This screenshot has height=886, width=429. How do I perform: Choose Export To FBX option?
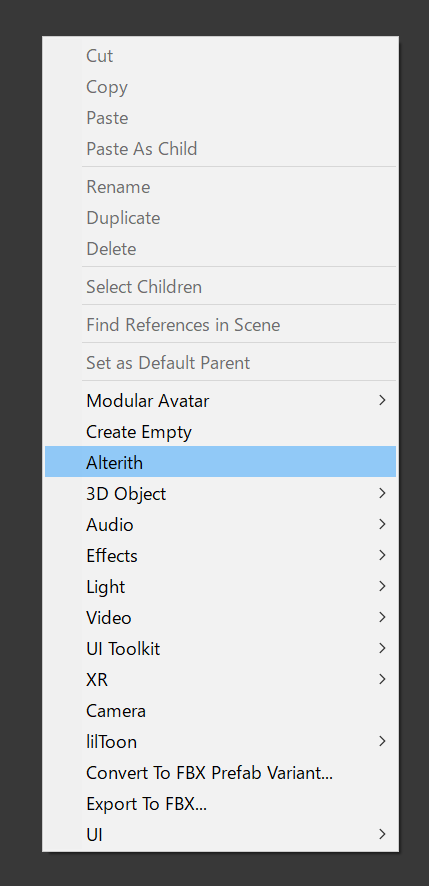pyautogui.click(x=220, y=803)
